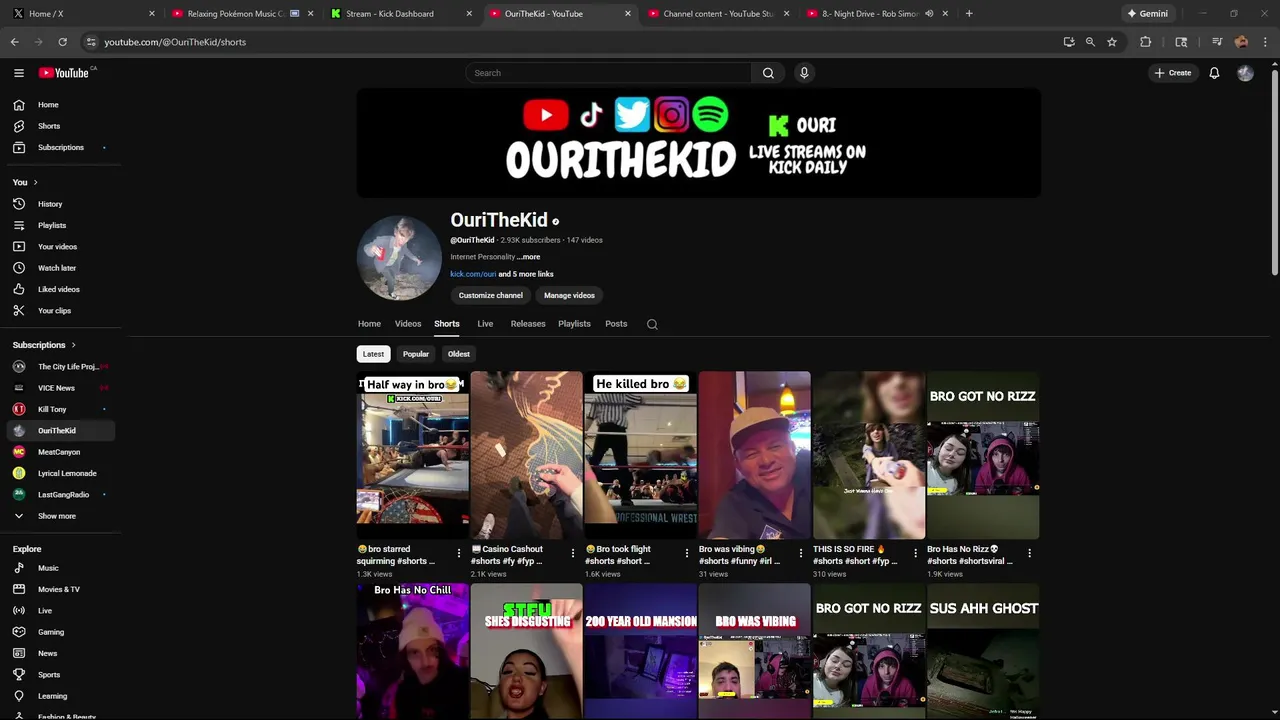
Task: Open Liked videos
Action: (x=60, y=290)
